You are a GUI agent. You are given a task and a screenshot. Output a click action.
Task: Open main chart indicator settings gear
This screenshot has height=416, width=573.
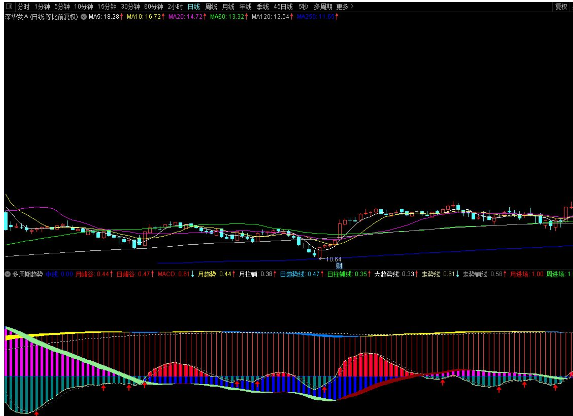tap(84, 17)
